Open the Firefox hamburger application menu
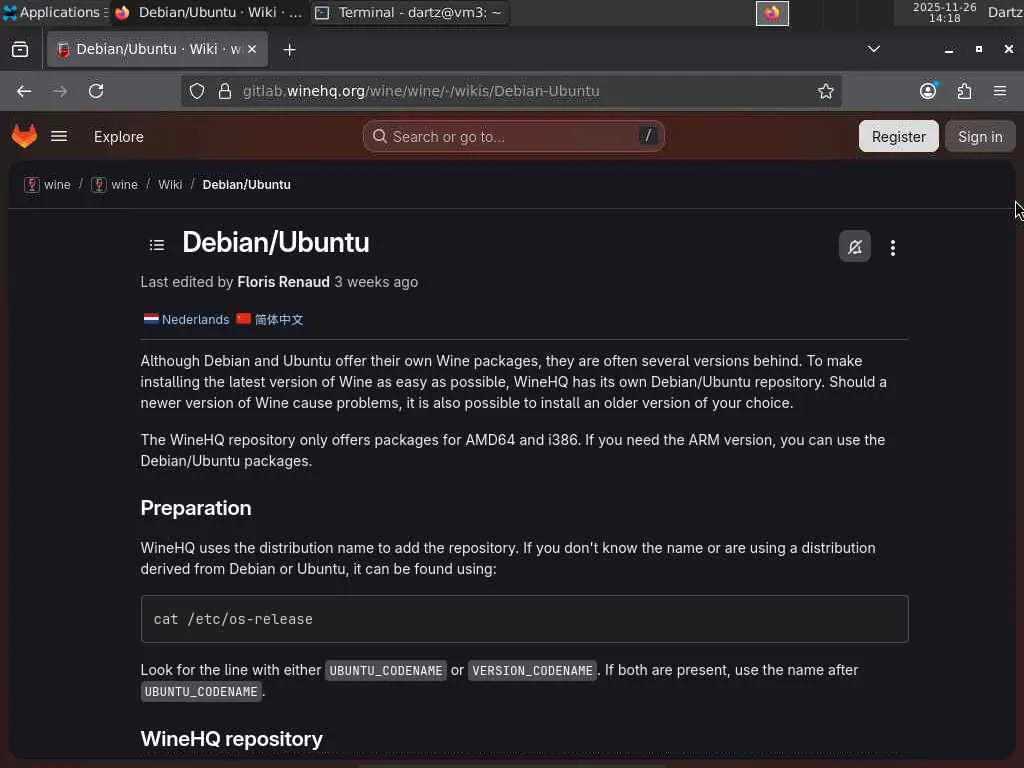 coord(1000,91)
